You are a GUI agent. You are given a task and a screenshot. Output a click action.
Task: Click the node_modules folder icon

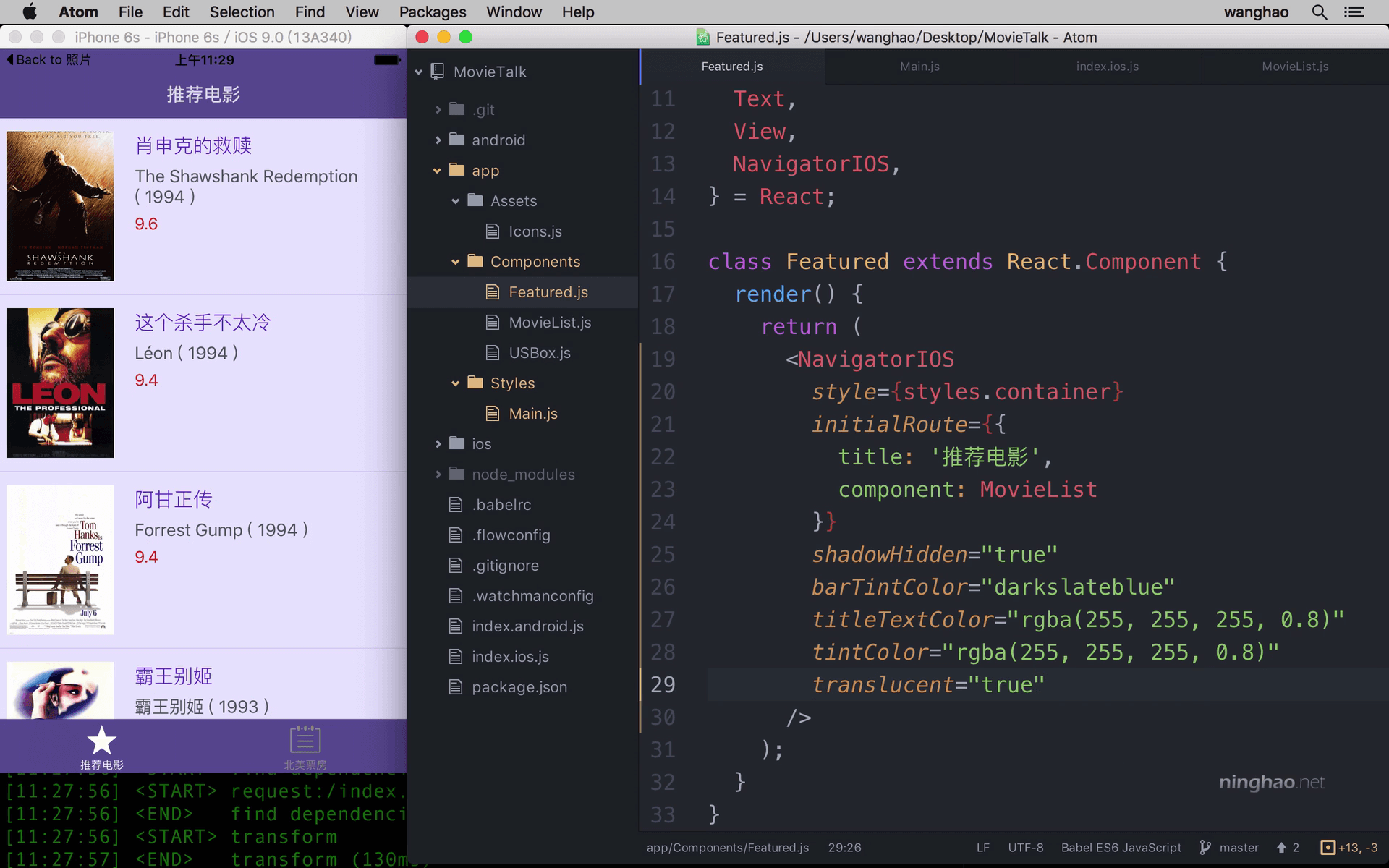(x=456, y=474)
